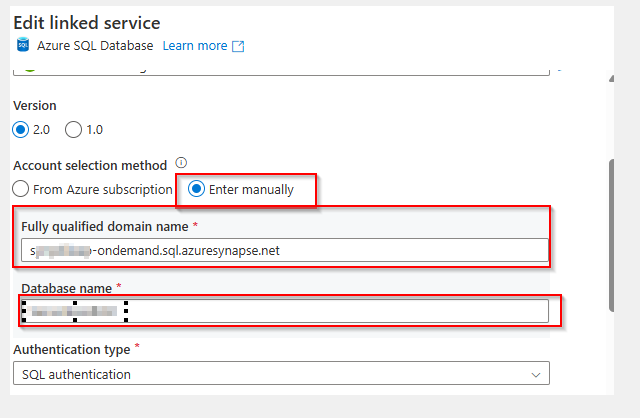Screen dimensions: 640x418
Task: Click the Account selection method info icon
Action: [x=181, y=163]
